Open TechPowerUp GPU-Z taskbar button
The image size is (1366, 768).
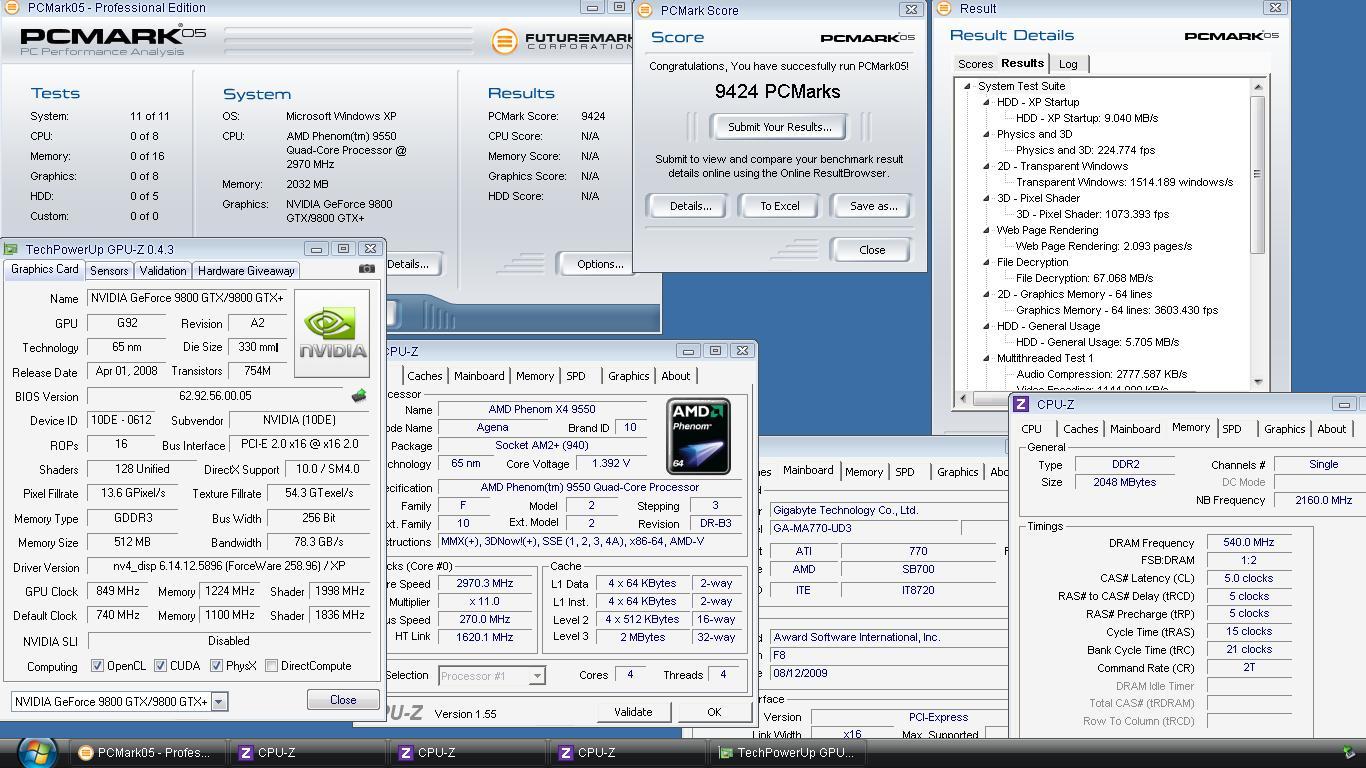tap(788, 753)
